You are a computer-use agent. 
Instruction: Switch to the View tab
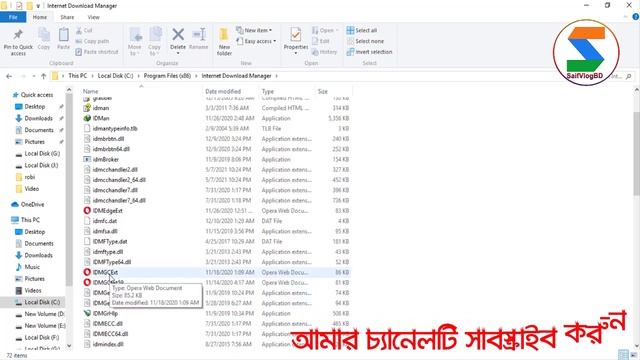click(93, 17)
